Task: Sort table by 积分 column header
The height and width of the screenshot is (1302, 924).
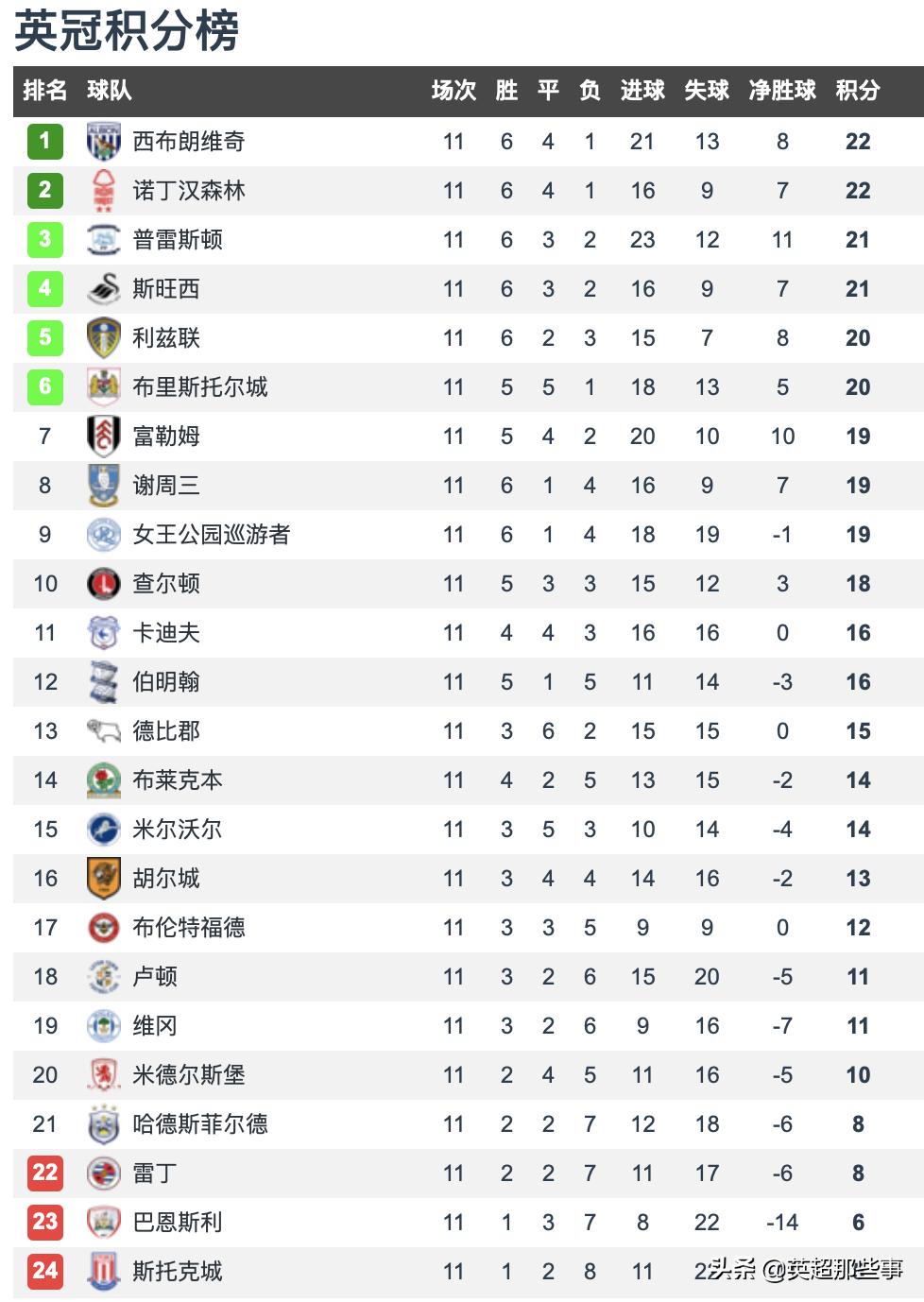Action: (x=858, y=91)
